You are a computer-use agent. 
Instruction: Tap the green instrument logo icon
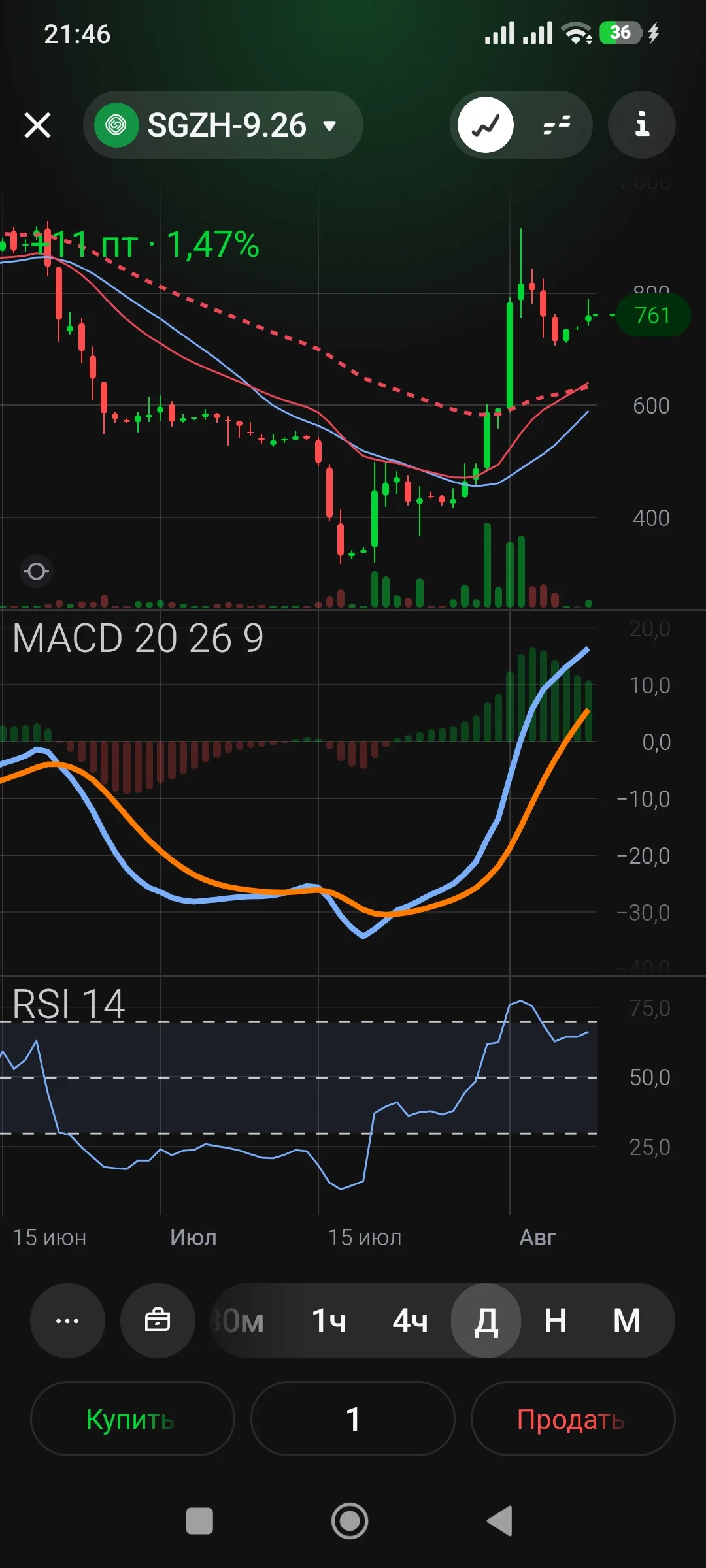[x=116, y=125]
